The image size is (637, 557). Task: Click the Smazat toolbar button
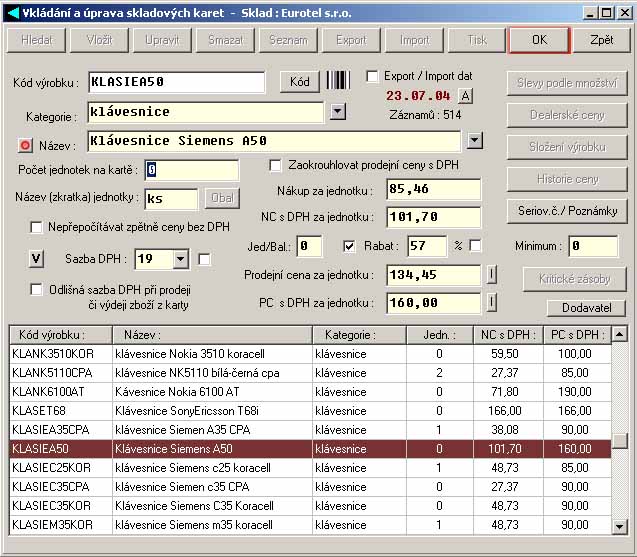[225, 40]
